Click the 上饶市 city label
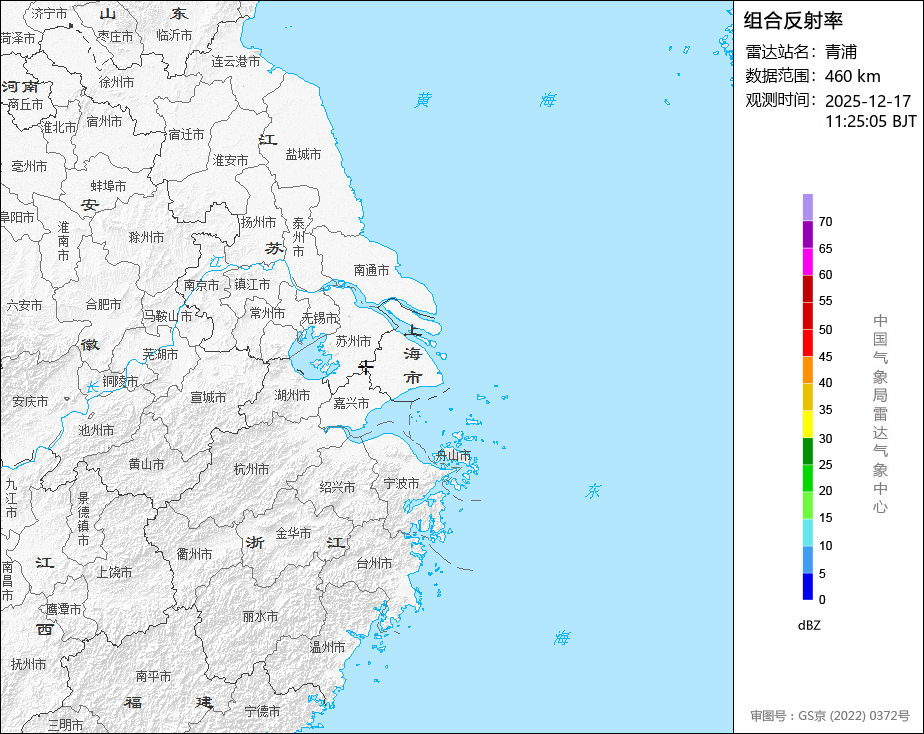Screen dimensions: 924x734 pyautogui.click(x=114, y=572)
